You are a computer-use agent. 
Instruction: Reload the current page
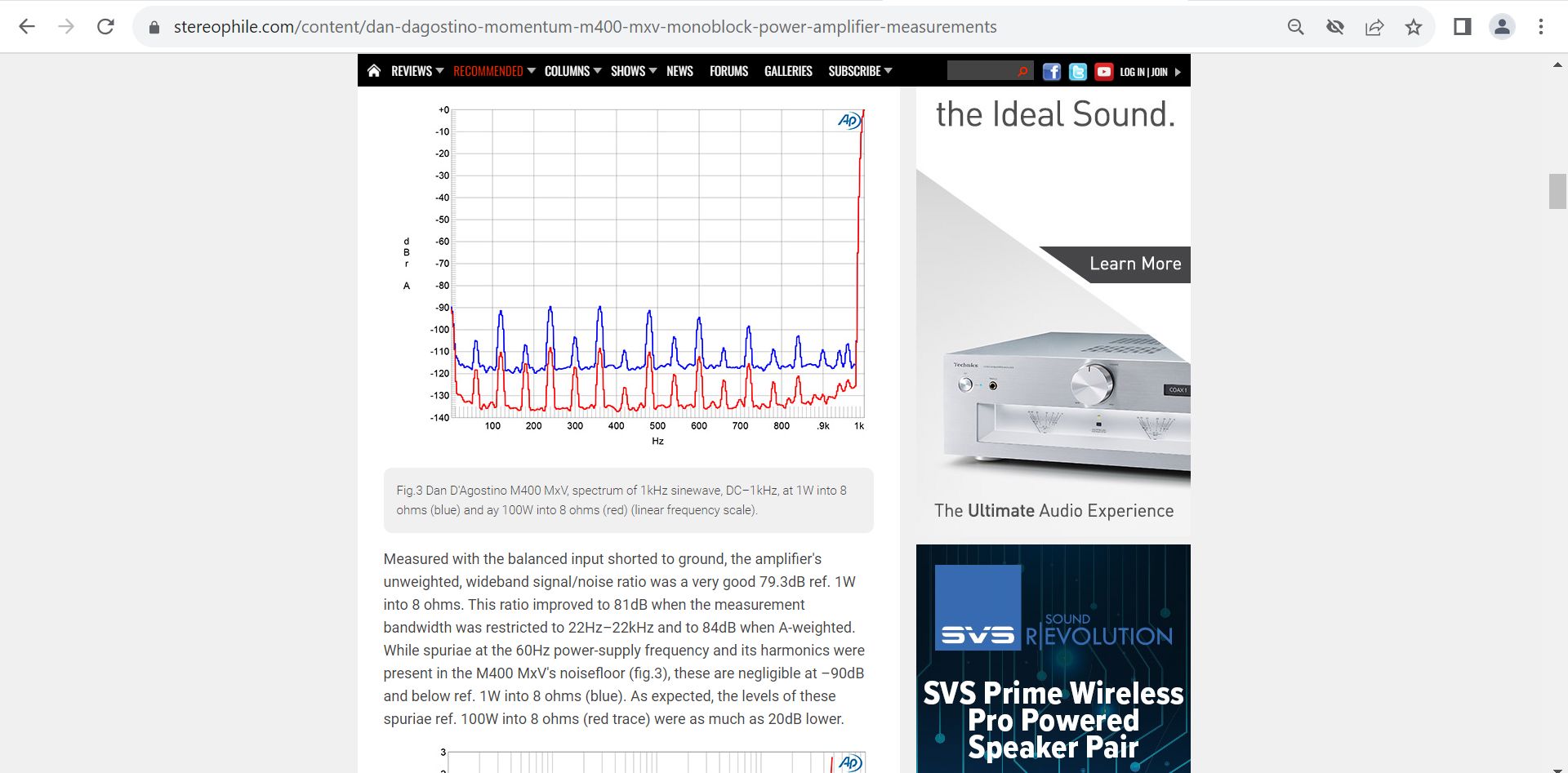tap(105, 27)
